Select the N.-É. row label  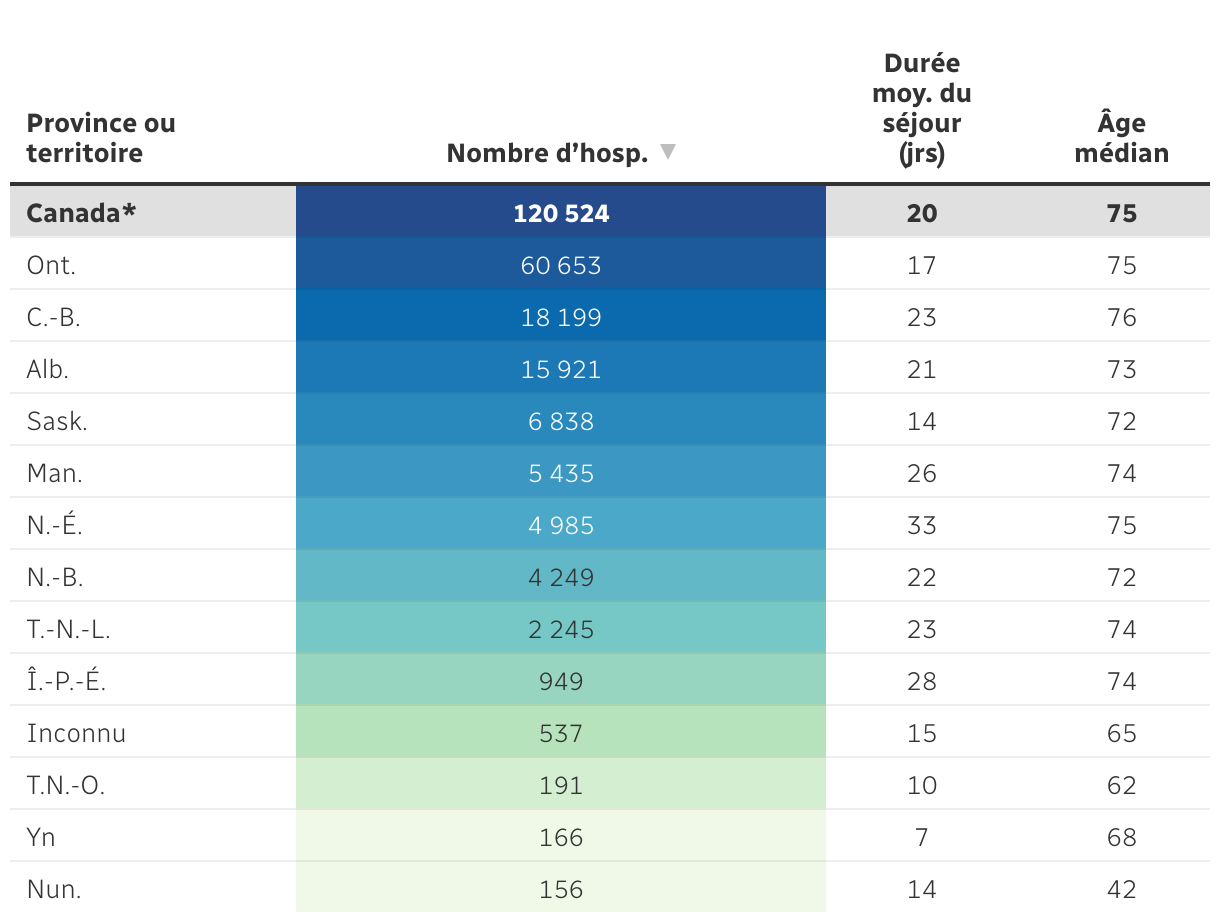click(54, 525)
